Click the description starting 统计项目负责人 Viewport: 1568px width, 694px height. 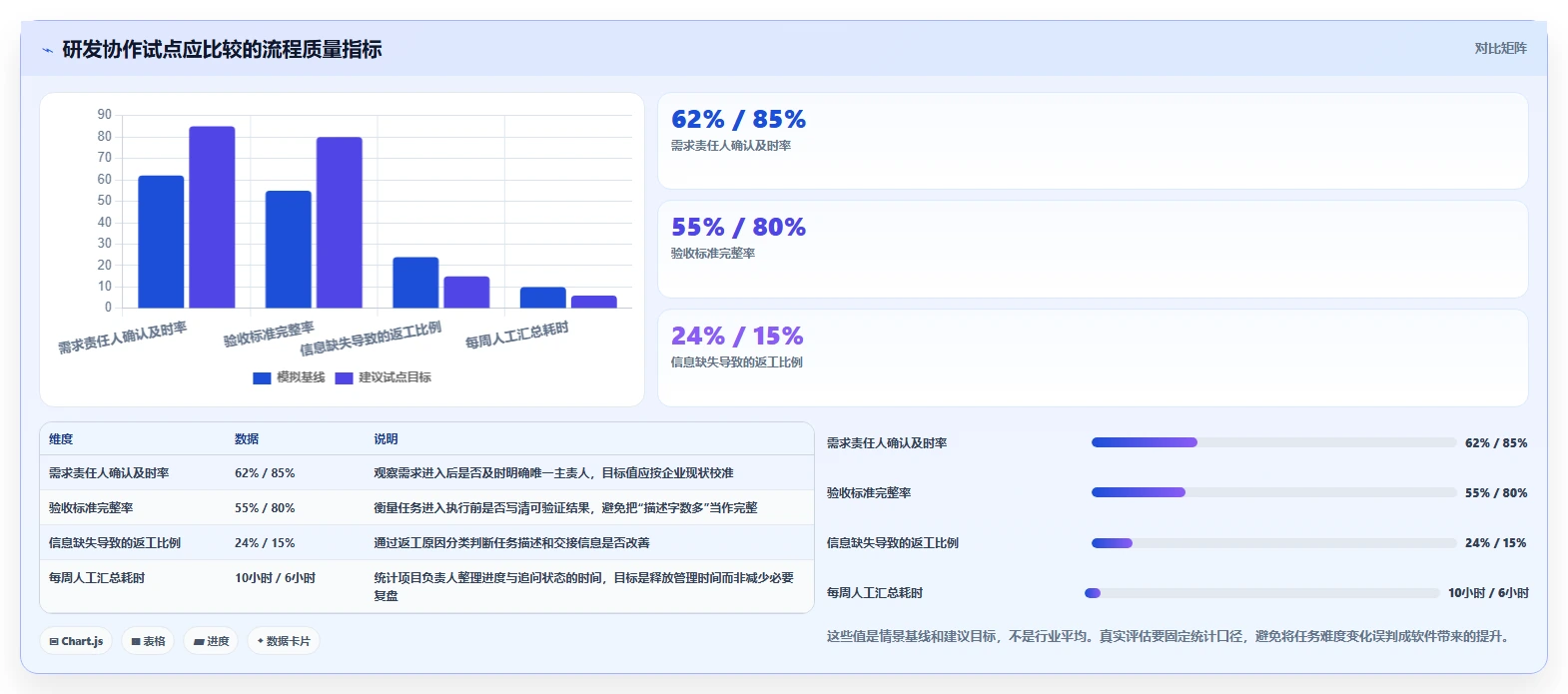pos(584,586)
